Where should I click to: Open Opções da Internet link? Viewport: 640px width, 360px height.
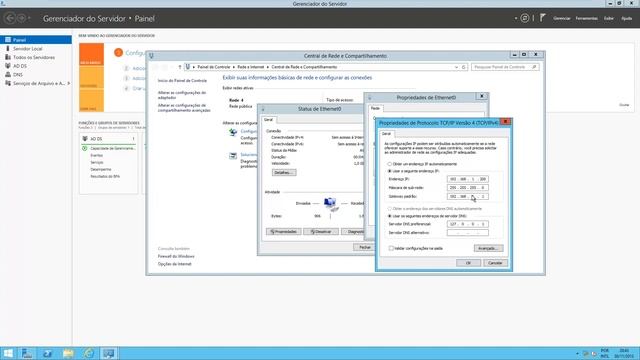click(174, 264)
